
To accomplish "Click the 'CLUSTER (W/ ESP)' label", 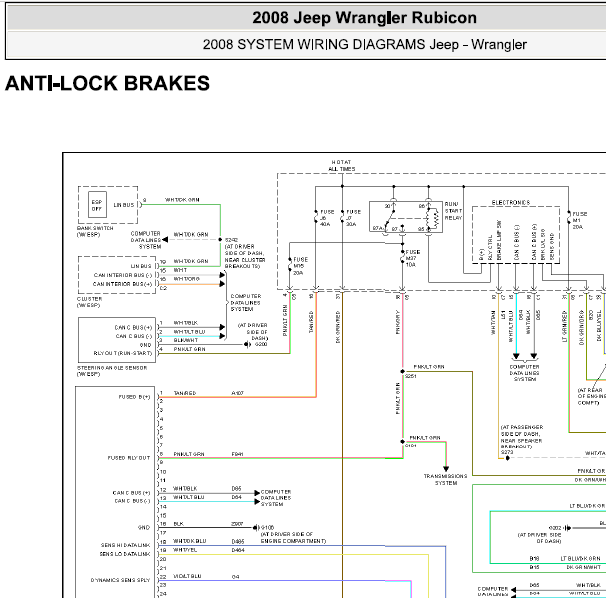I will [x=89, y=302].
